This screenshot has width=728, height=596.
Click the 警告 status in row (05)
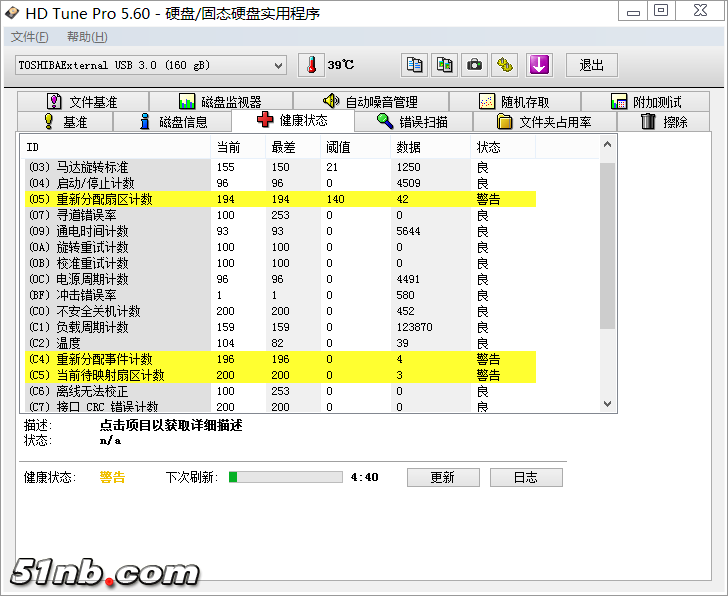(488, 199)
